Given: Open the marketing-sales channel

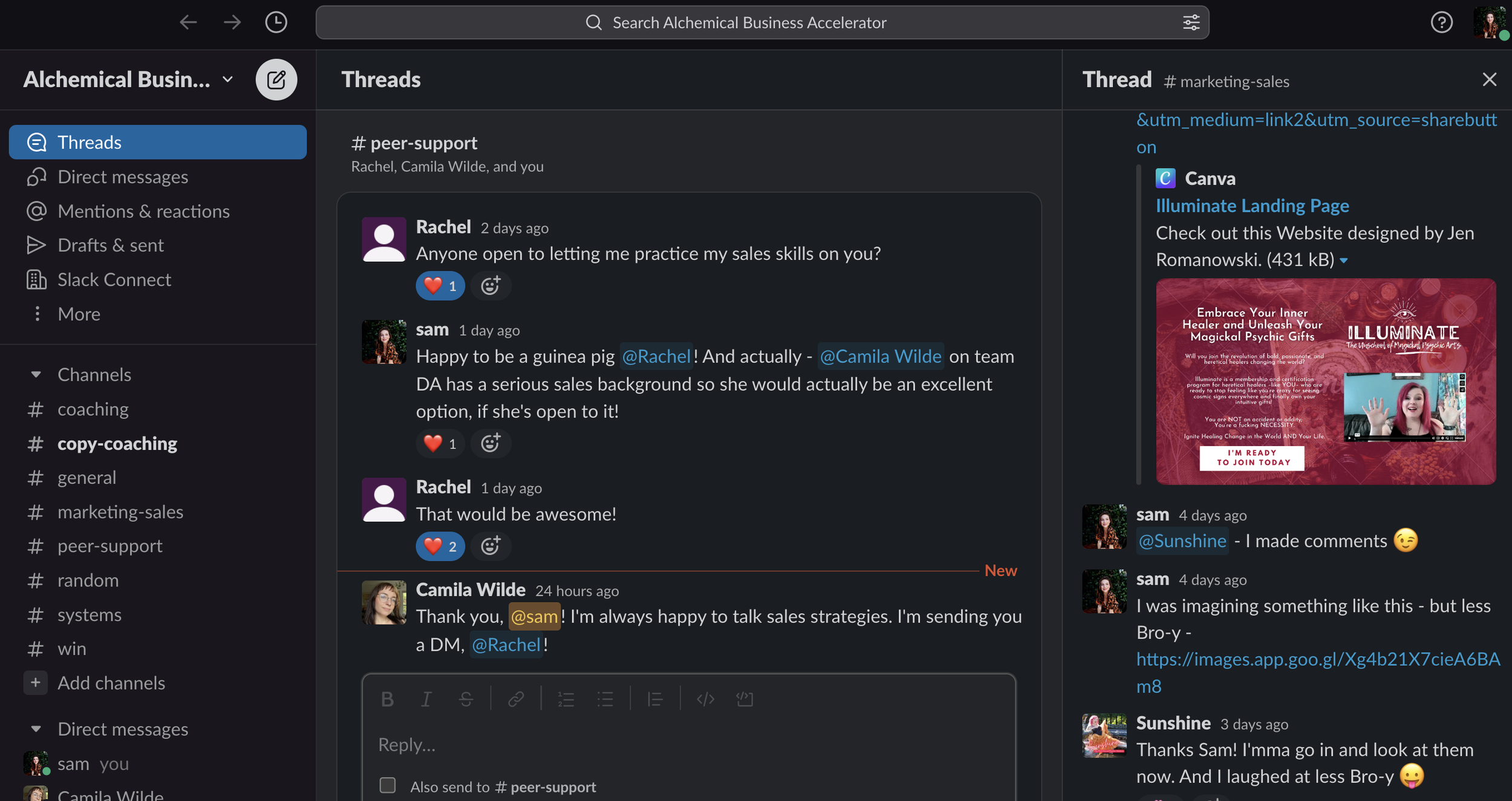Looking at the screenshot, I should pos(120,512).
